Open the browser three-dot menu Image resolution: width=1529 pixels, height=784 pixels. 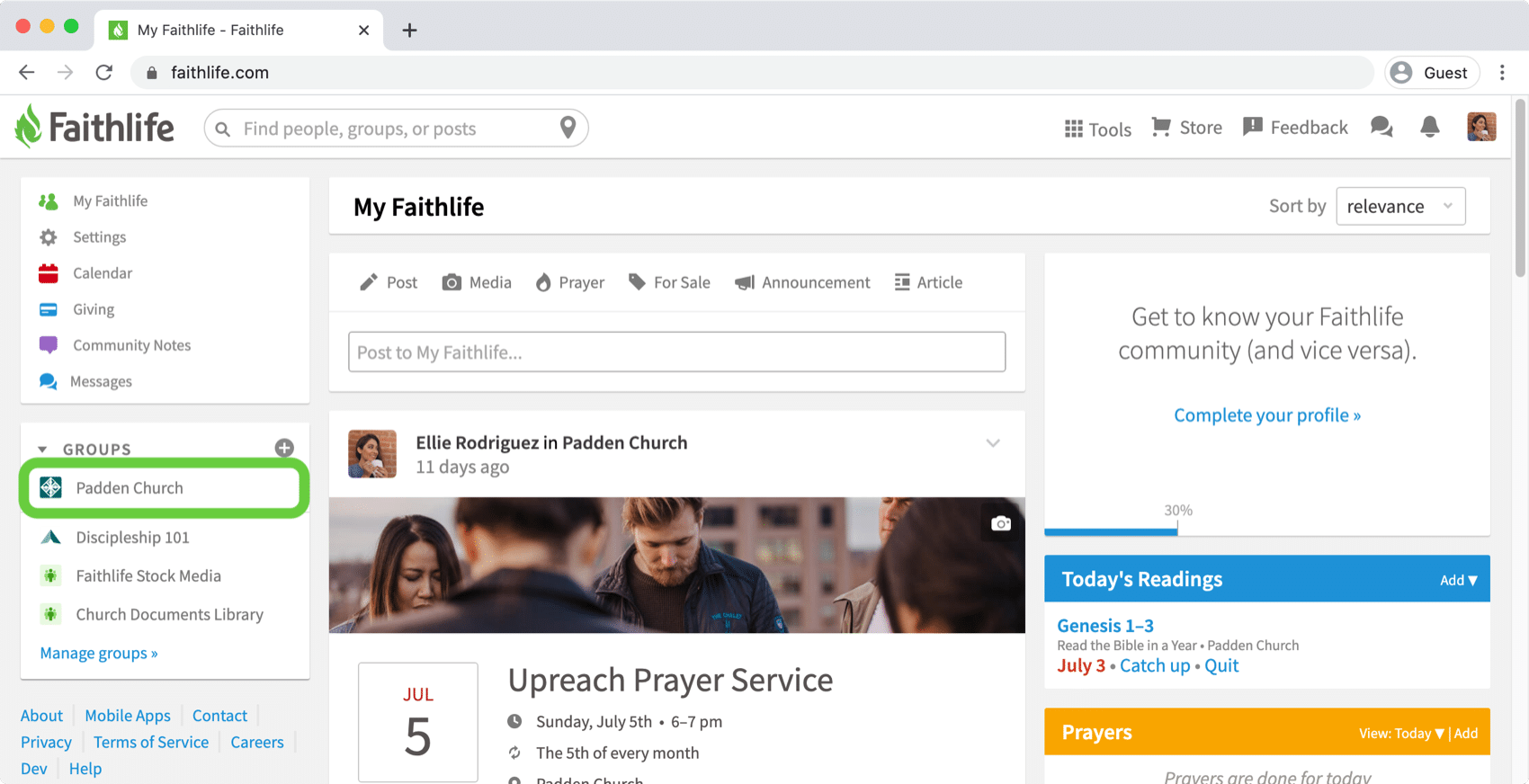pyautogui.click(x=1502, y=73)
